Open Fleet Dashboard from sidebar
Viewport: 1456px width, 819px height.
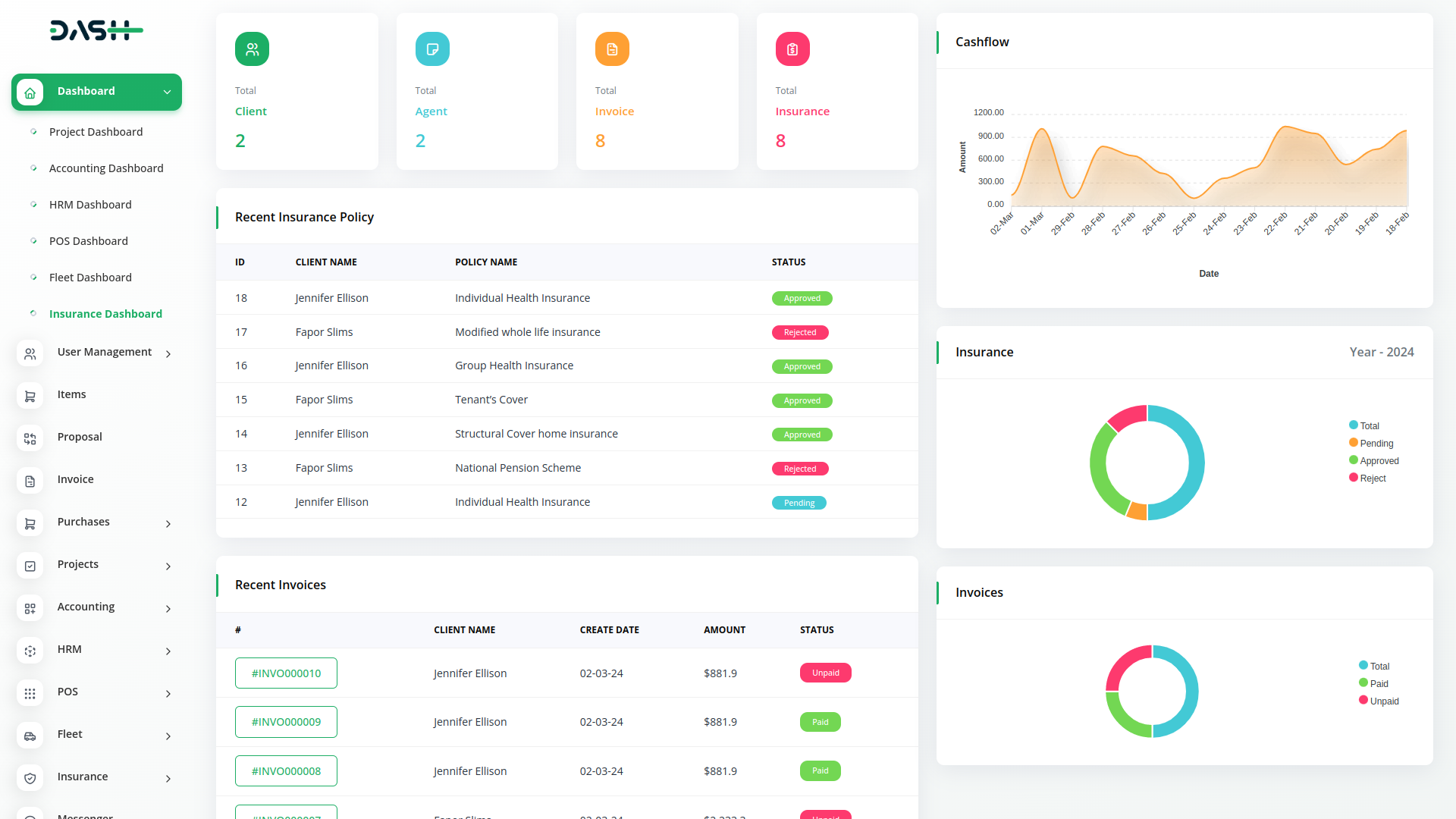[90, 278]
